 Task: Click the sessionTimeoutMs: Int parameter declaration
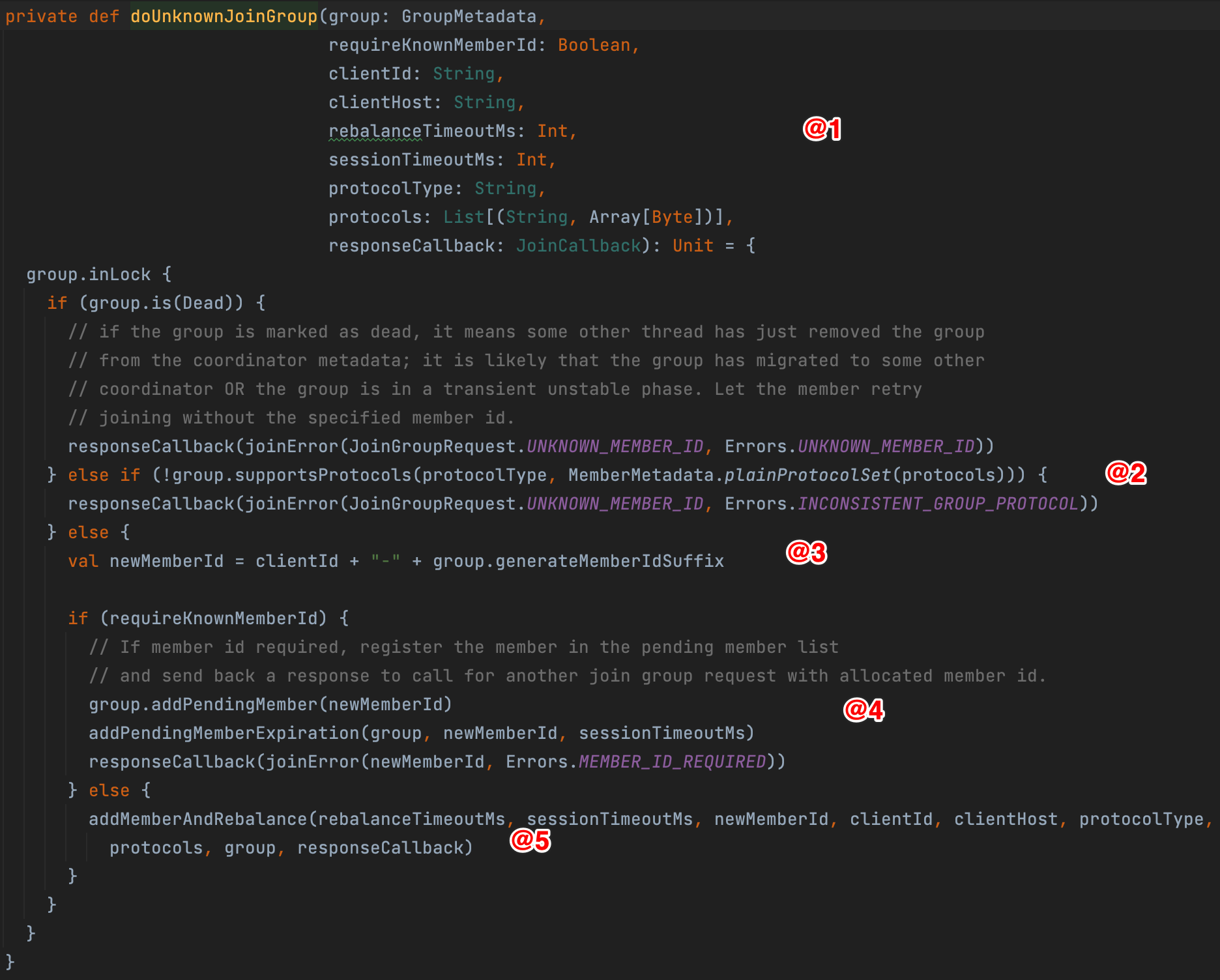tap(442, 160)
